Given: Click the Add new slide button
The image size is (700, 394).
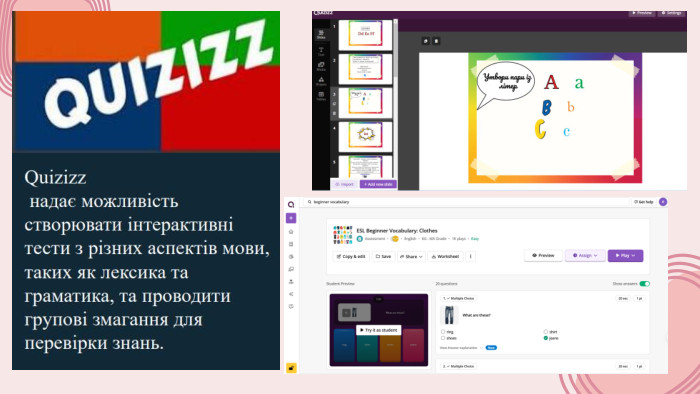Looking at the screenshot, I should pyautogui.click(x=378, y=184).
